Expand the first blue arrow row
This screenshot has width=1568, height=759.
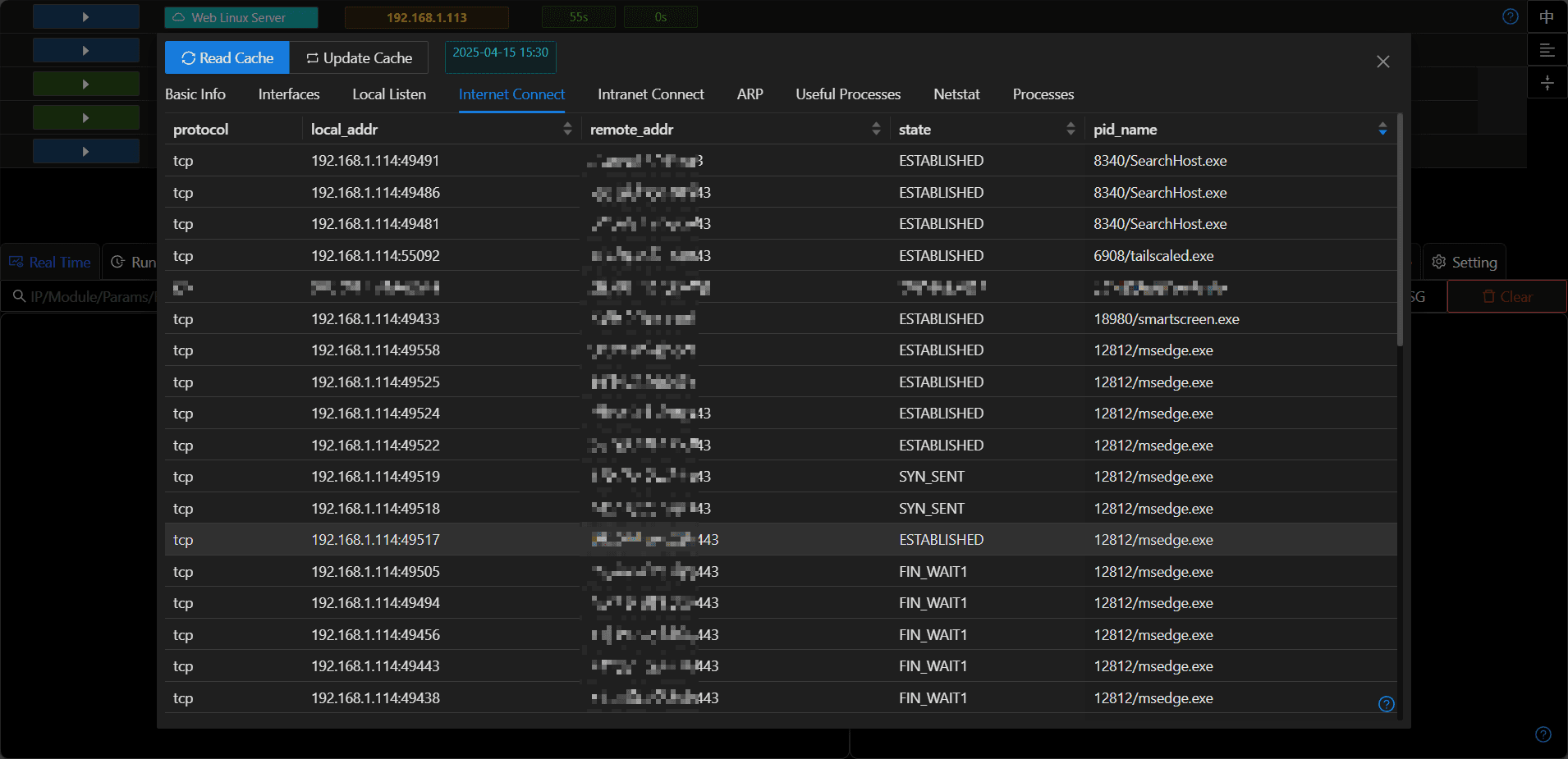coord(85,16)
